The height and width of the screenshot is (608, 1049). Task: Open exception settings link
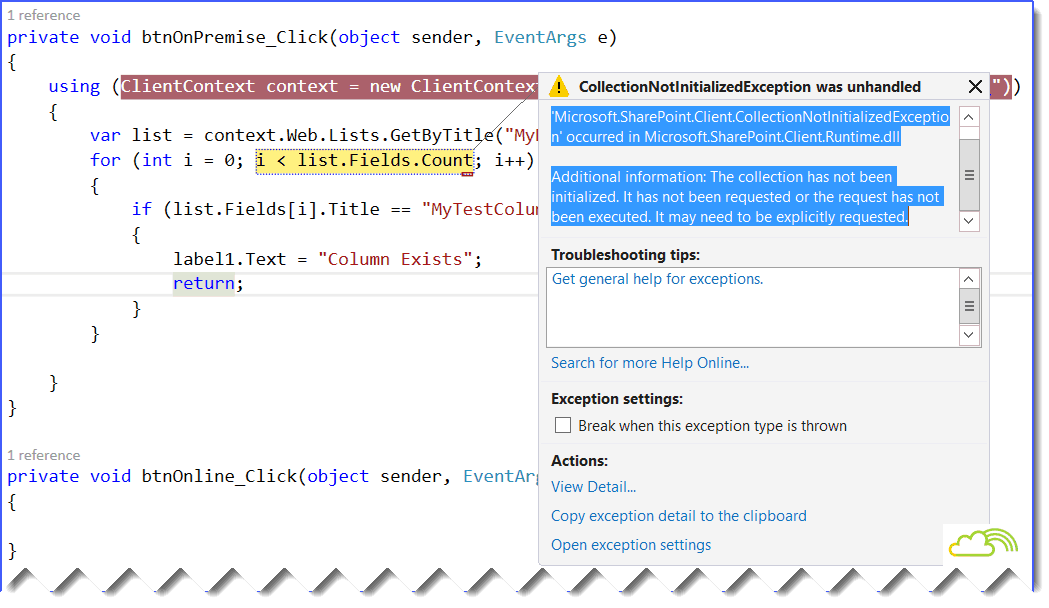tap(631, 545)
